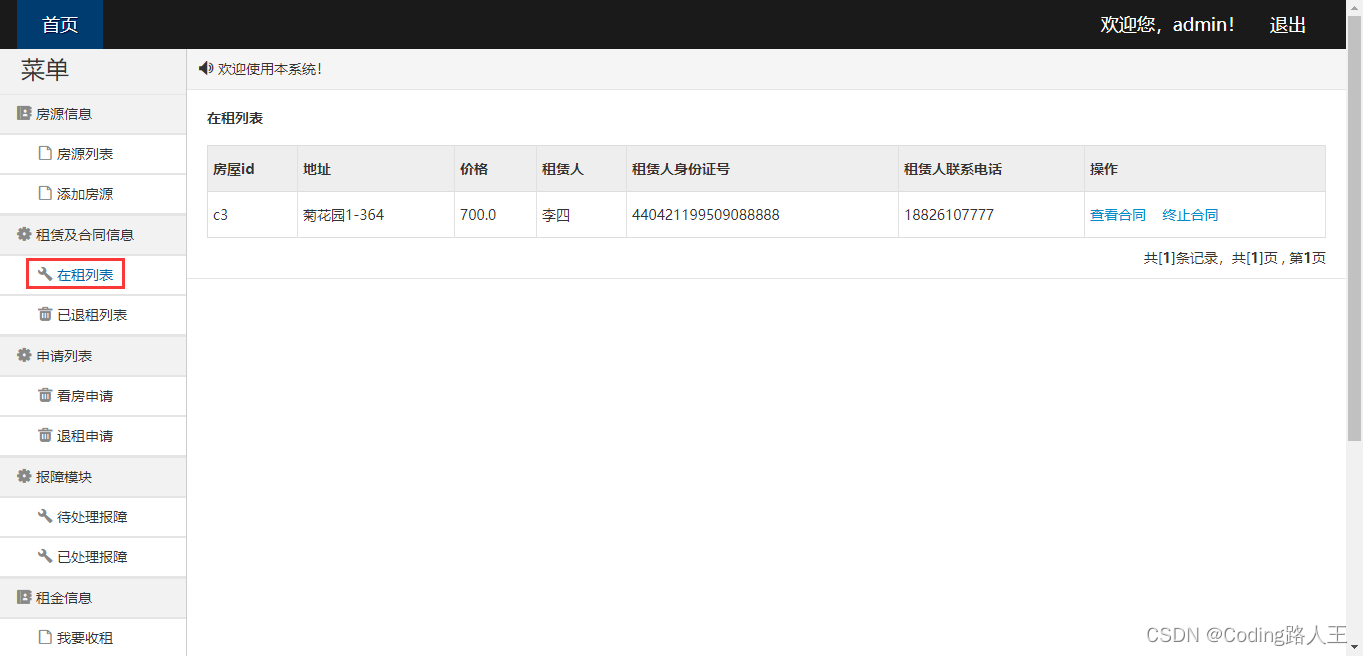Open 已退租列表 menu item
Viewport: 1363px width, 656px height.
coord(92,315)
